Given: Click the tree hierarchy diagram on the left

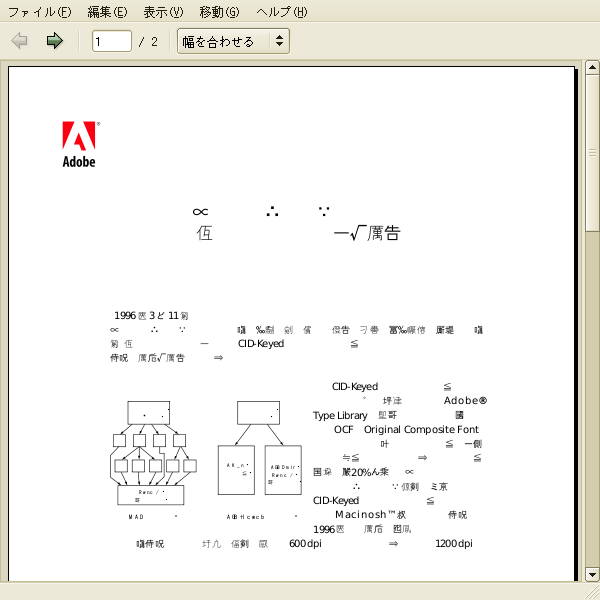Looking at the screenshot, I should point(150,452).
